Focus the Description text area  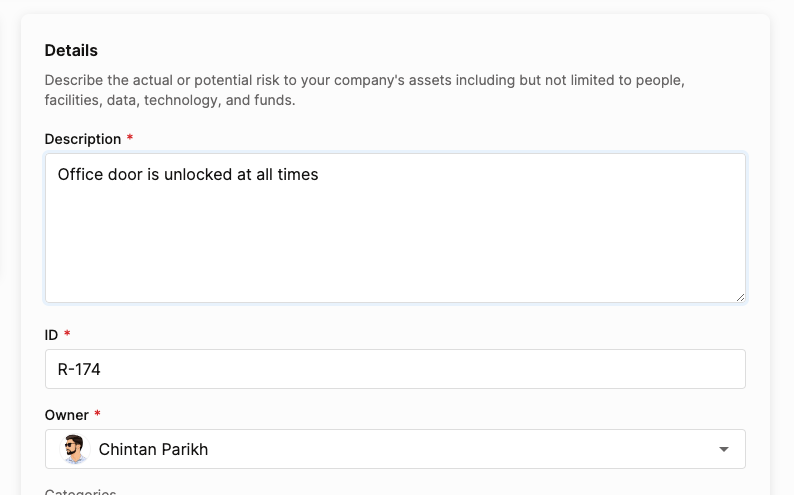(395, 228)
